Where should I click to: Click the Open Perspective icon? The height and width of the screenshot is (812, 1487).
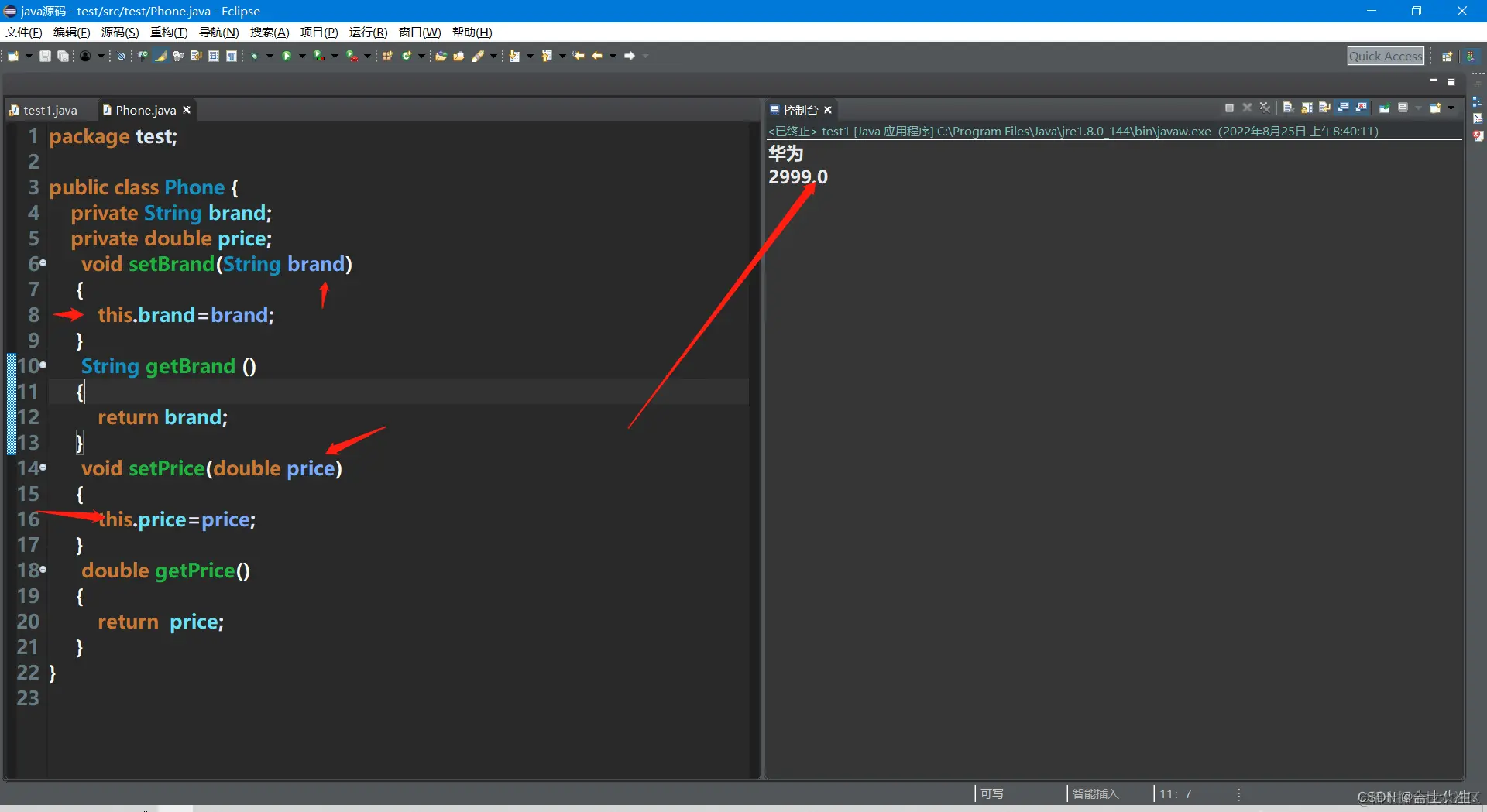1447,56
